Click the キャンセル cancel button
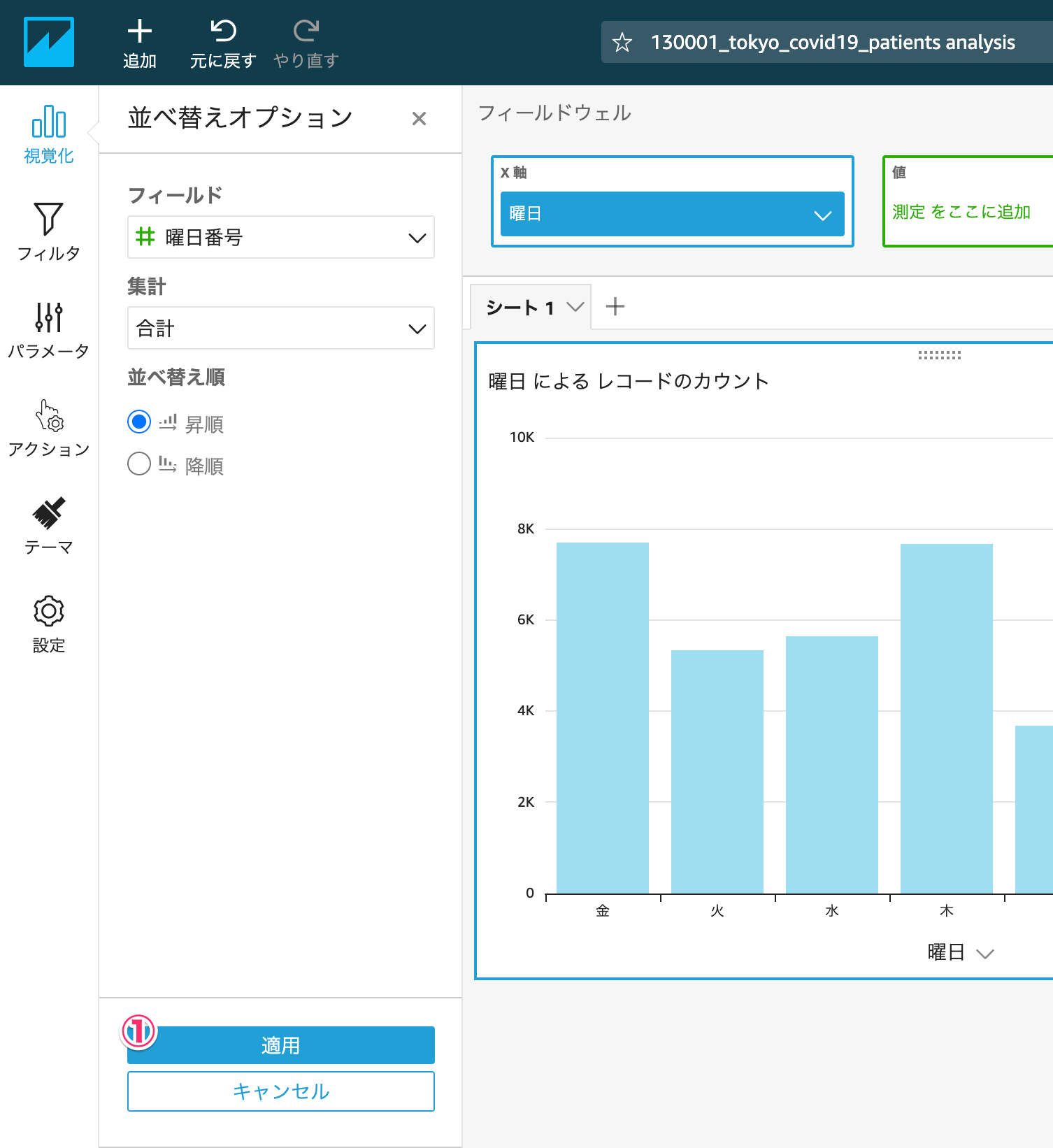The height and width of the screenshot is (1148, 1053). point(280,1091)
